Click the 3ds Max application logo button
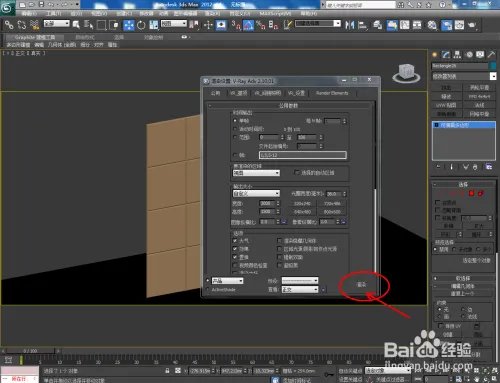The height and width of the screenshot is (383, 500). point(7,7)
